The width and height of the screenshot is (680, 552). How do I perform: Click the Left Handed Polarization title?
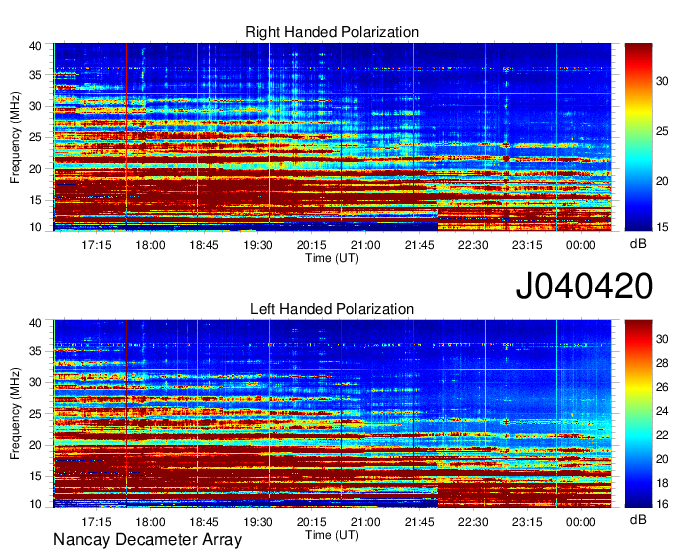[x=332, y=309]
